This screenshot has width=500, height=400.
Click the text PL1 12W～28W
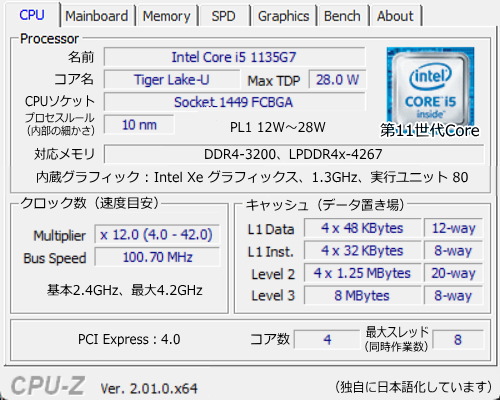click(x=277, y=127)
